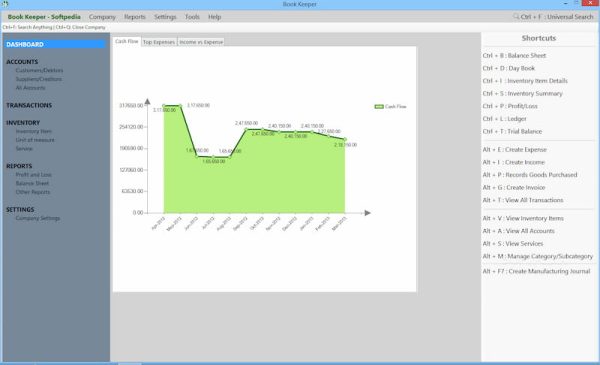Open Profit and Loss report in sidebar
The width and height of the screenshot is (600, 365).
coord(34,175)
